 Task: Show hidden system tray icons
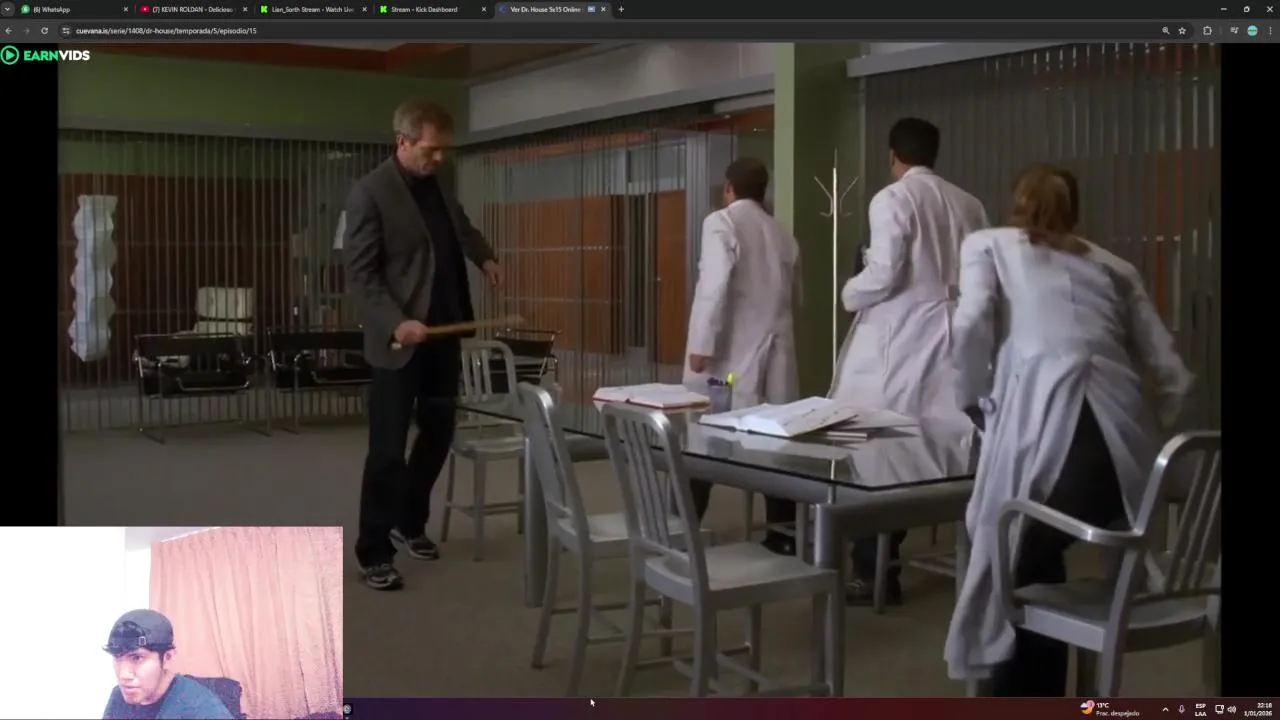coord(1165,709)
